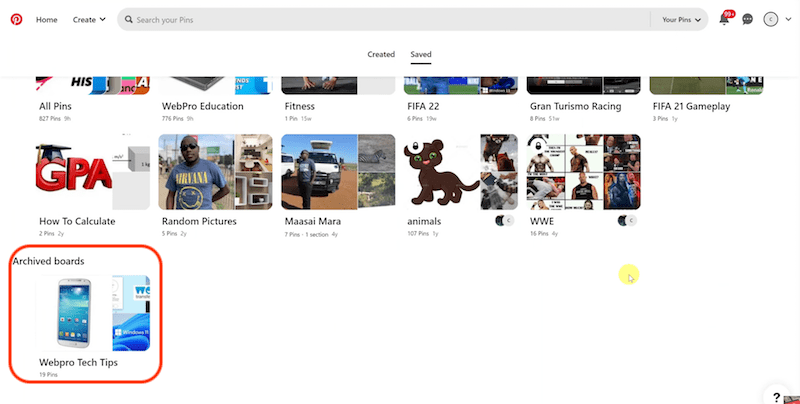Click collaborator avatars on animals board
Screen dimensions: 800x404
coord(504,220)
